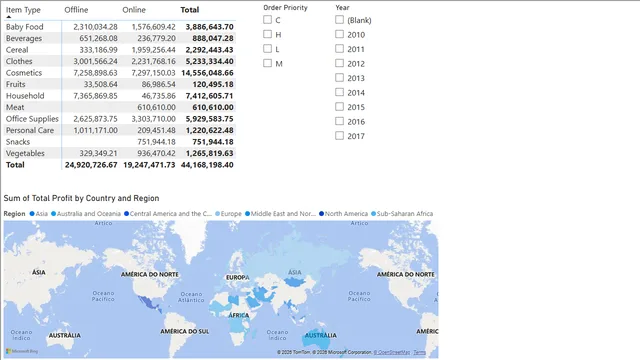
Task: Click Household offline value 7,365,869.85
Action: click(95, 96)
